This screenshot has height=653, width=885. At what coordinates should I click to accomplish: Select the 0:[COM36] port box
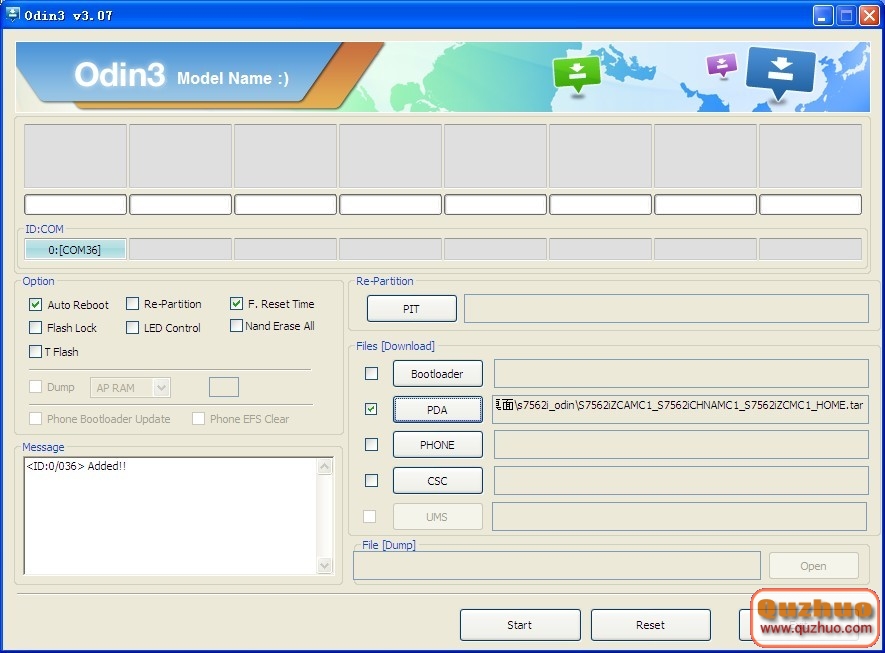click(x=75, y=249)
